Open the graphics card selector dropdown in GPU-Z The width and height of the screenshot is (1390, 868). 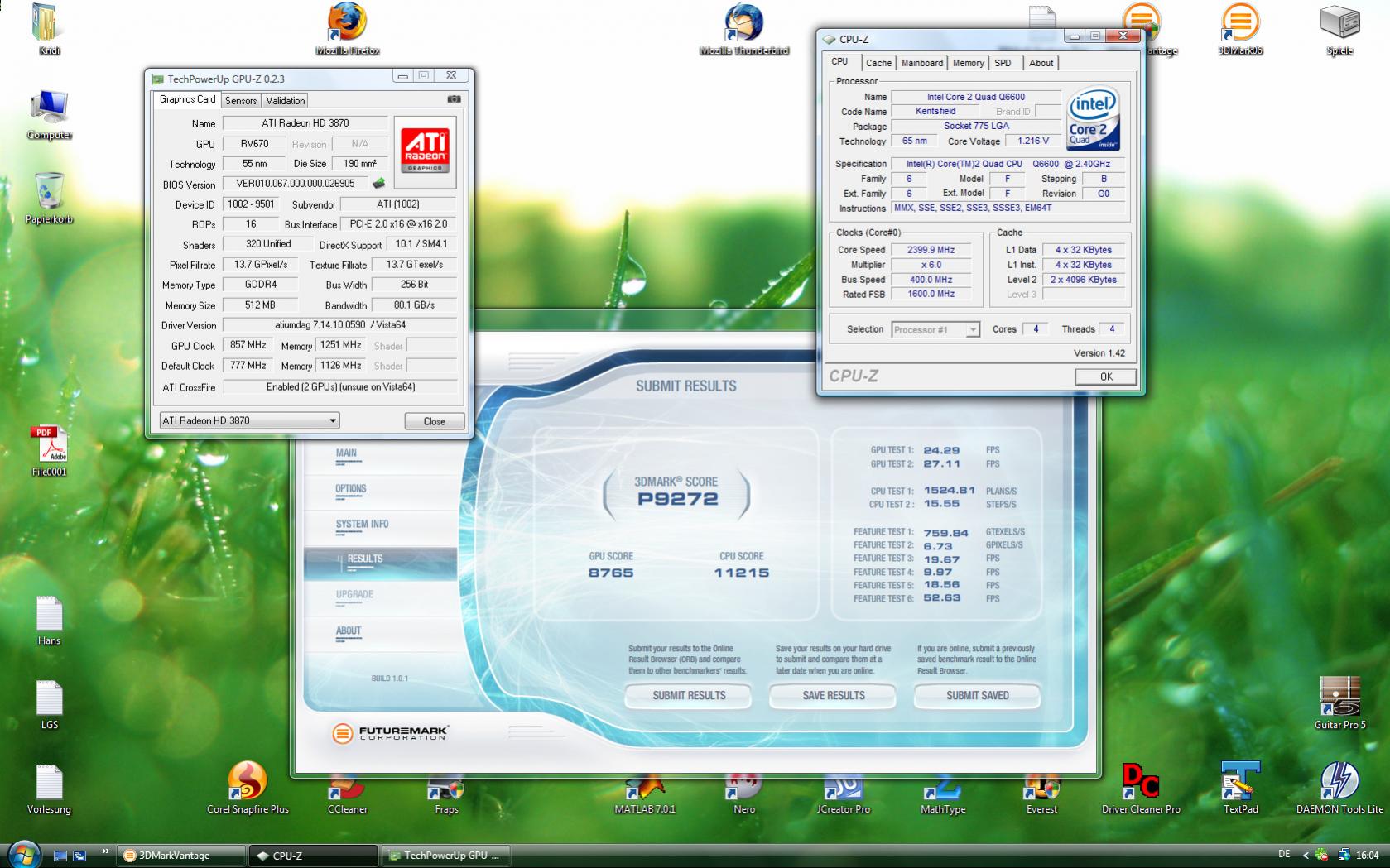[x=249, y=420]
